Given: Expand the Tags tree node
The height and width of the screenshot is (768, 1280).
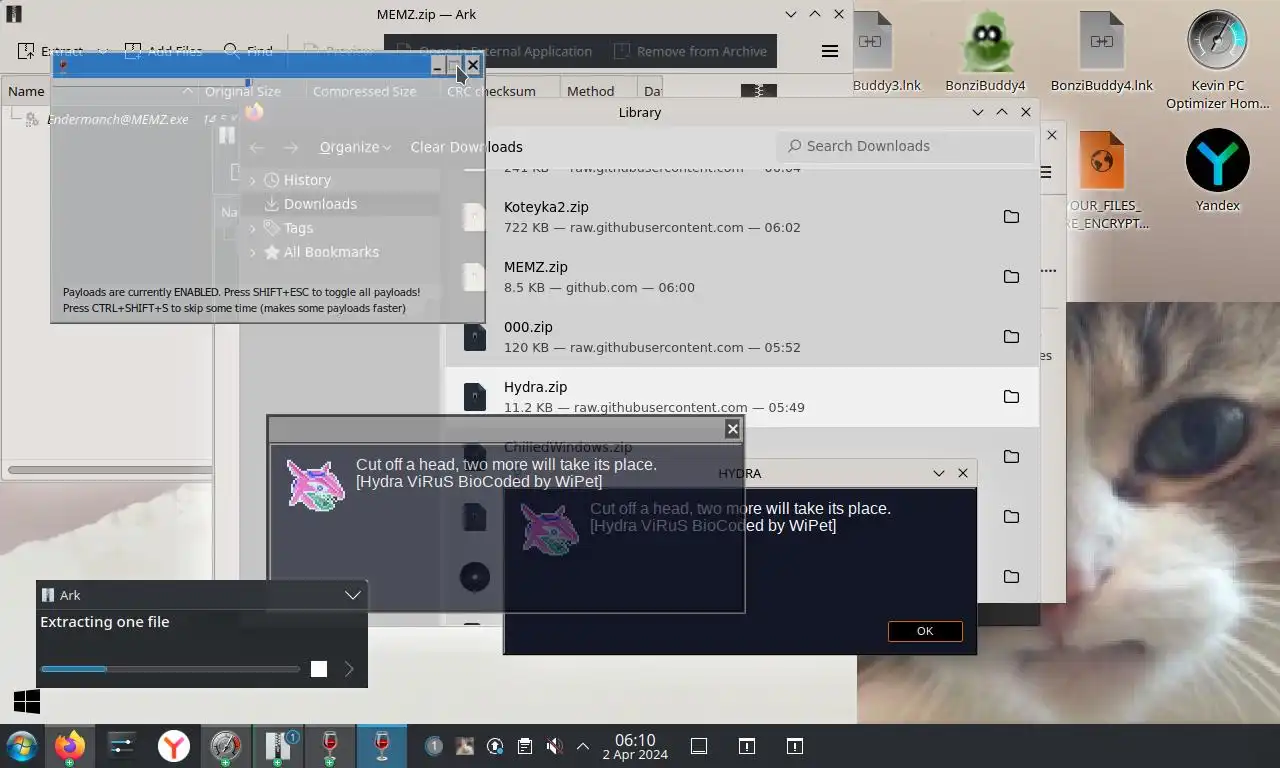Looking at the screenshot, I should pyautogui.click(x=253, y=228).
